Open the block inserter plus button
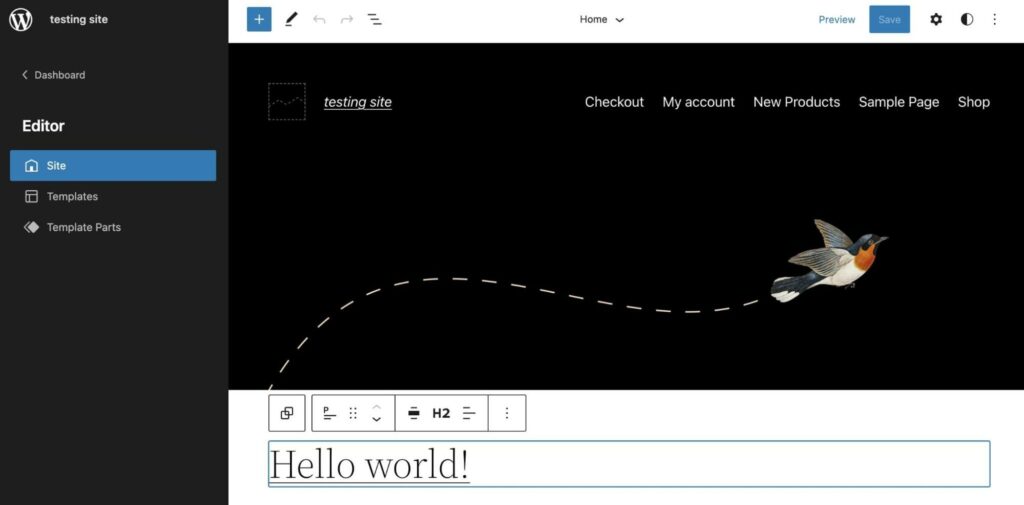The image size is (1024, 505). [259, 20]
